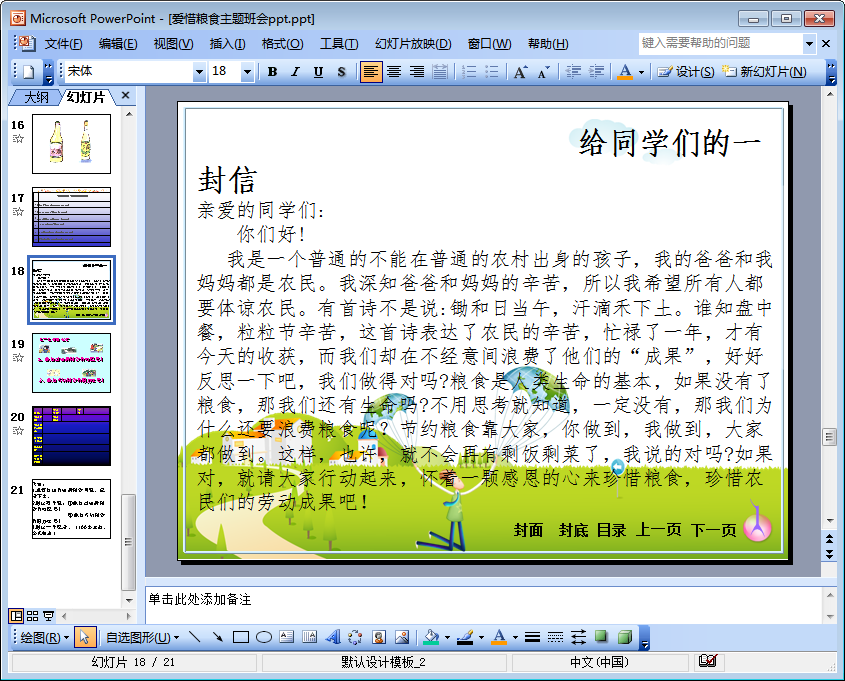Viewport: 845px width, 681px height.
Task: Open toolbar font color dropdown arrow
Action: pyautogui.click(x=641, y=72)
